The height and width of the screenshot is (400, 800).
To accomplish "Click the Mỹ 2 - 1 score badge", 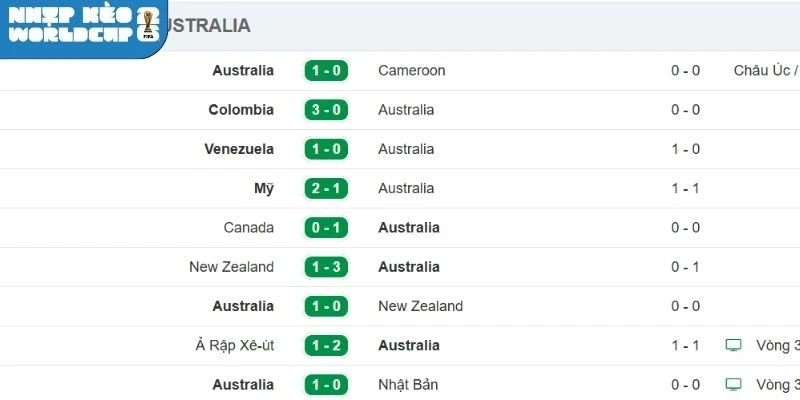I will click(326, 188).
